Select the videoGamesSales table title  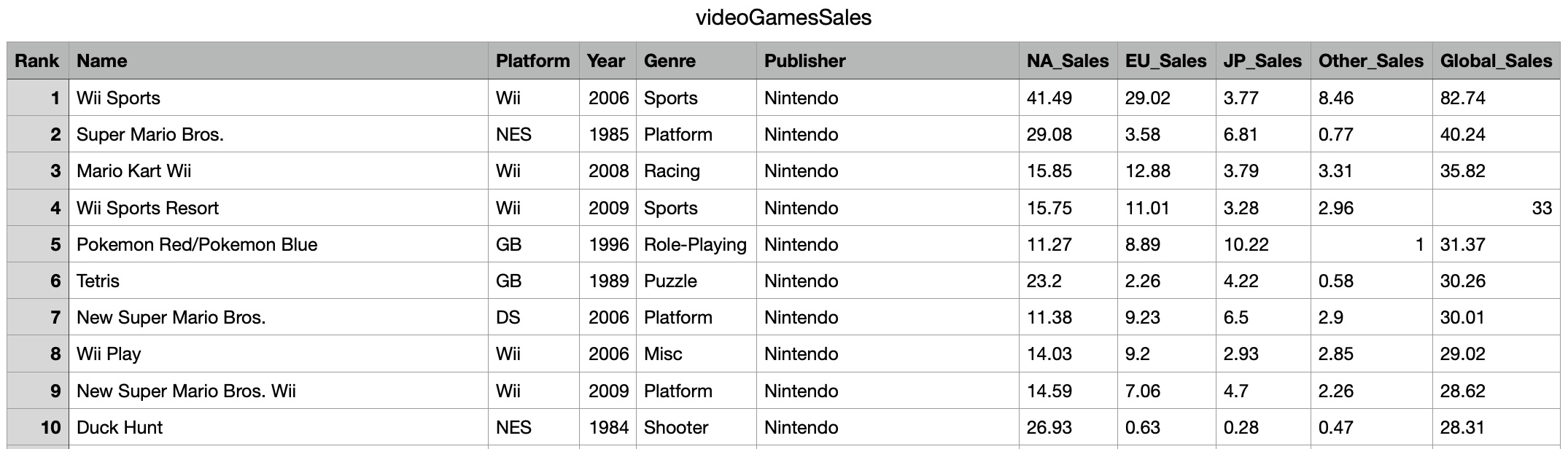coord(783,17)
